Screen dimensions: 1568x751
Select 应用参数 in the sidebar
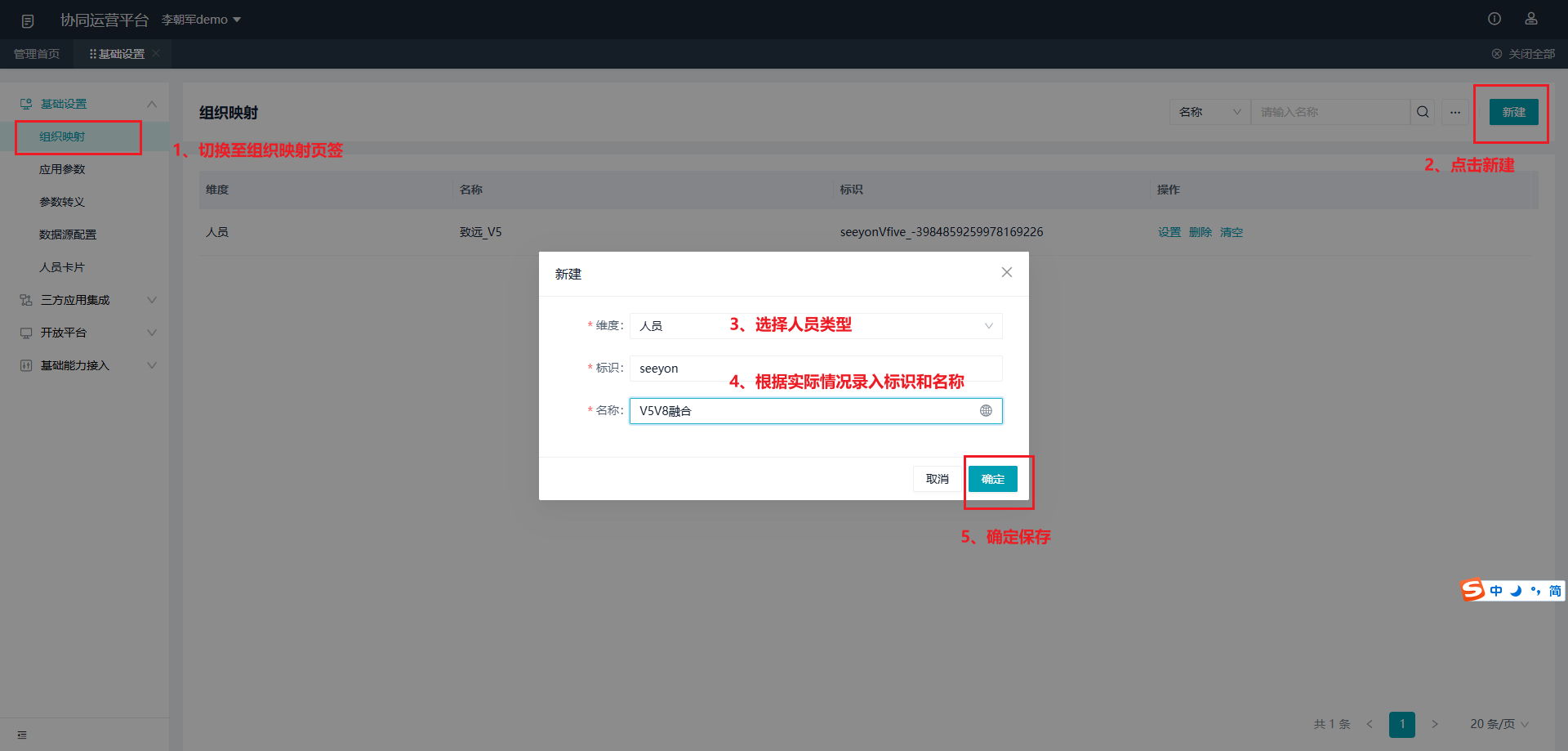pos(62,169)
